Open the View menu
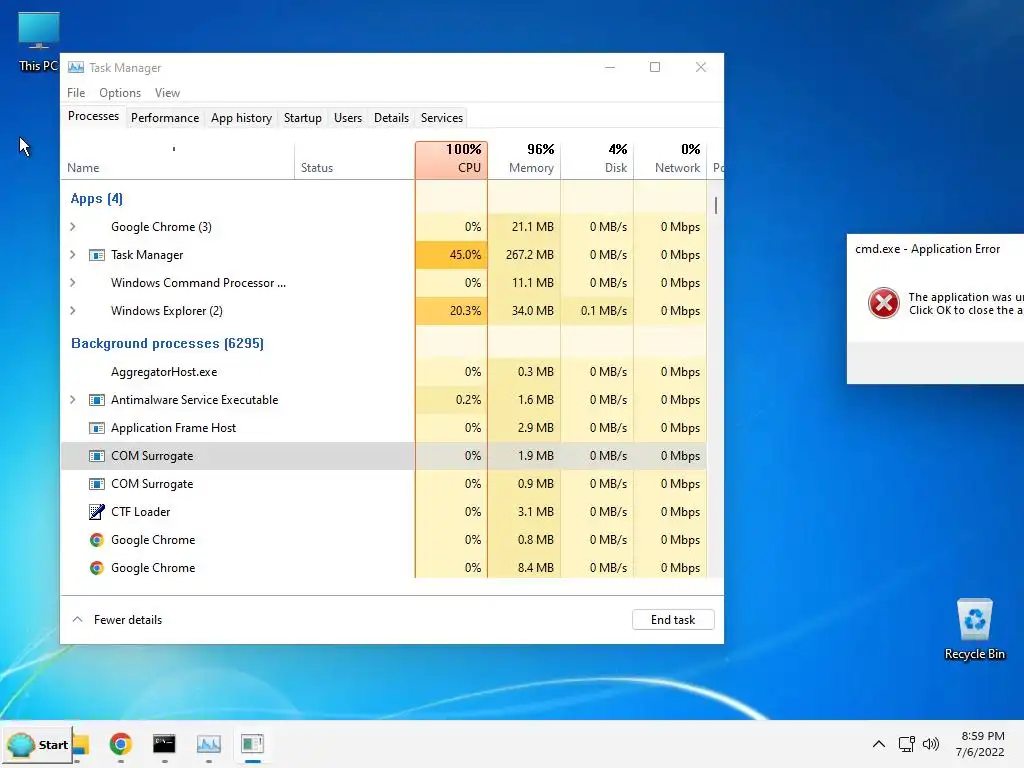The height and width of the screenshot is (768, 1024). (x=167, y=93)
